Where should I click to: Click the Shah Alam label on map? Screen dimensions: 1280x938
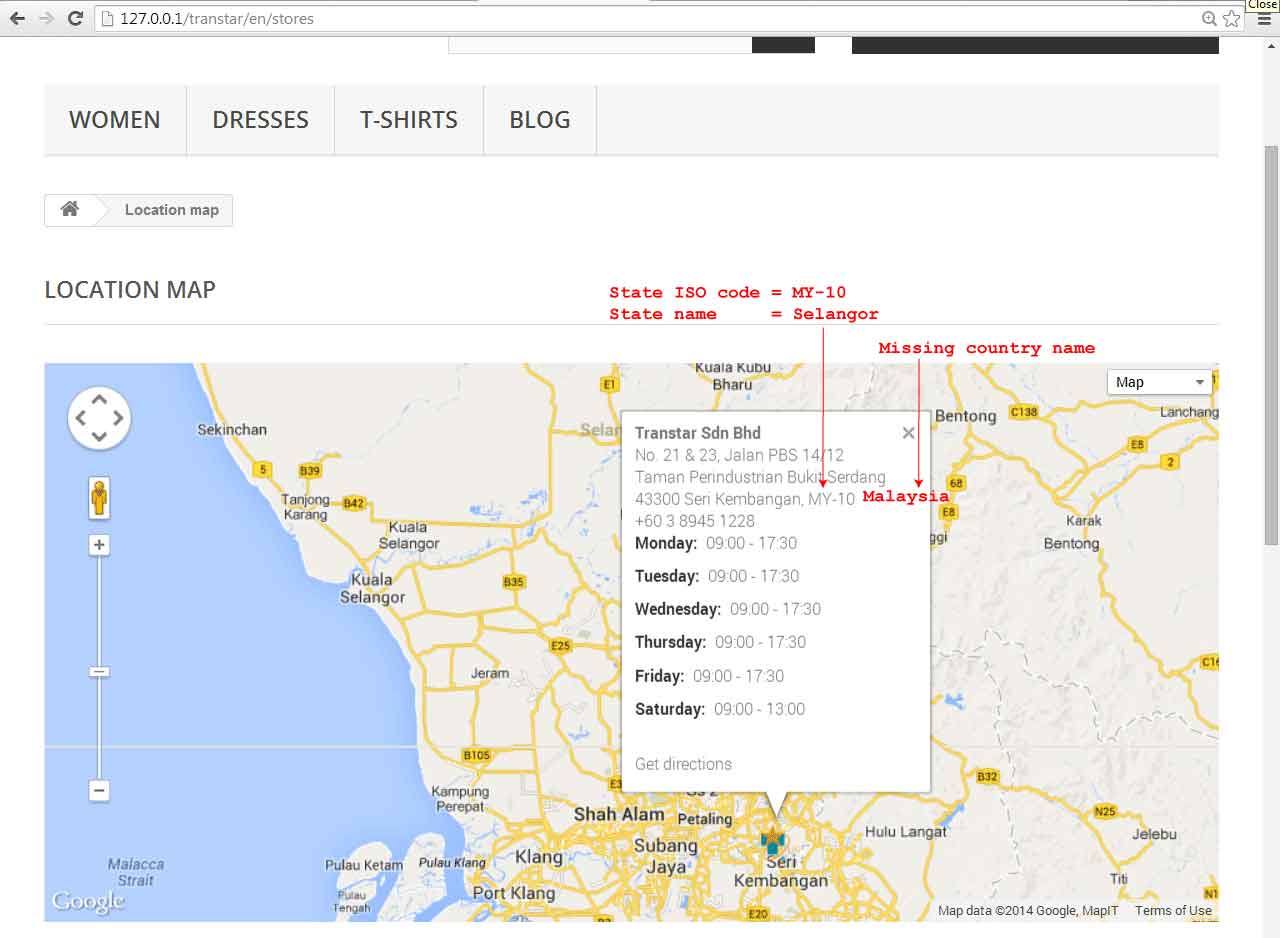(x=618, y=814)
